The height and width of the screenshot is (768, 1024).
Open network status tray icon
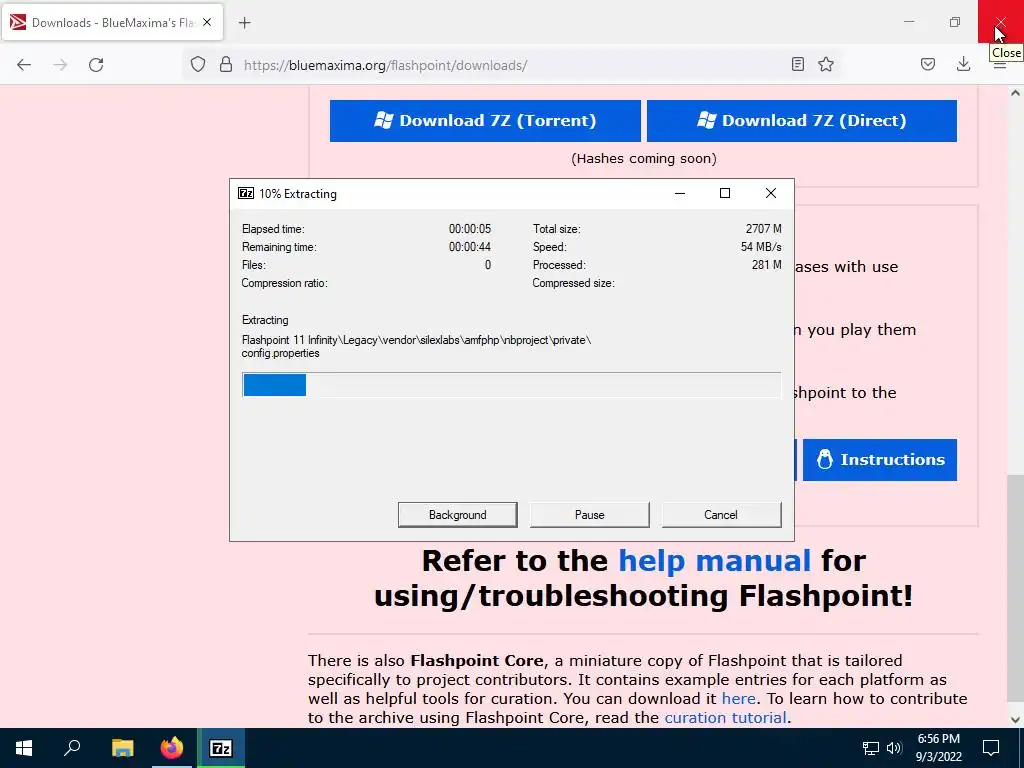[x=871, y=748]
